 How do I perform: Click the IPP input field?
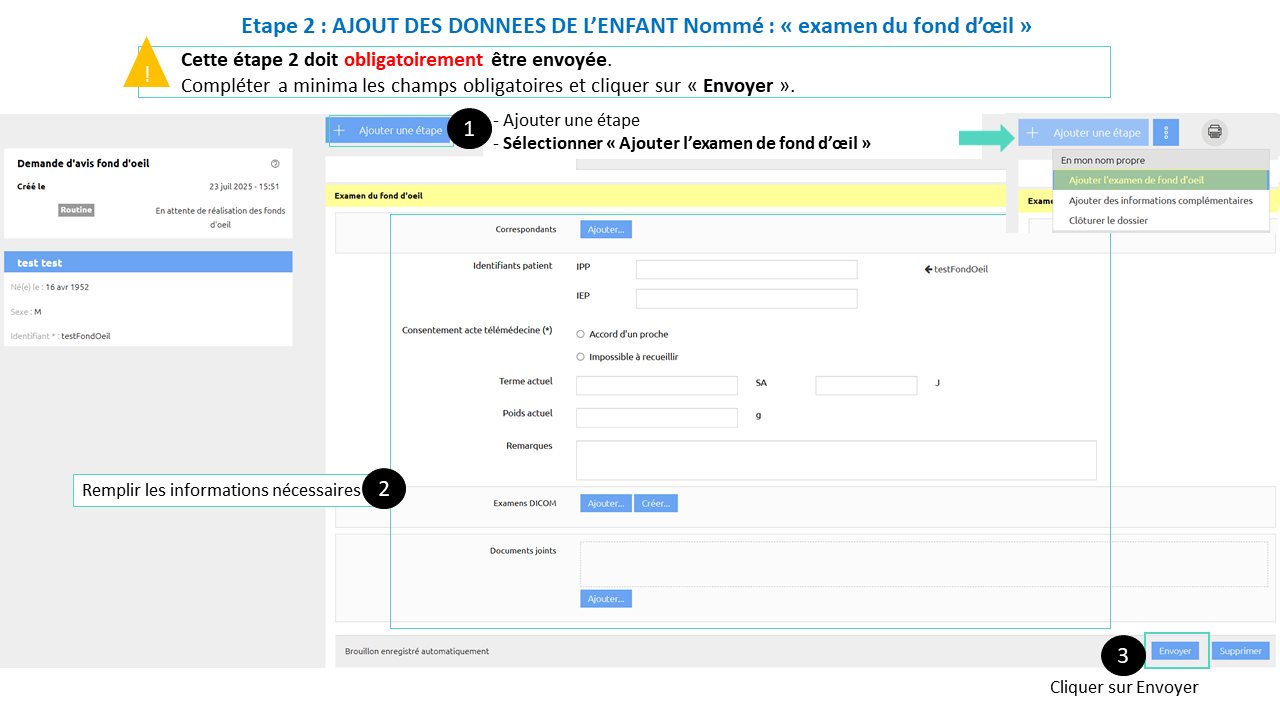click(x=746, y=269)
